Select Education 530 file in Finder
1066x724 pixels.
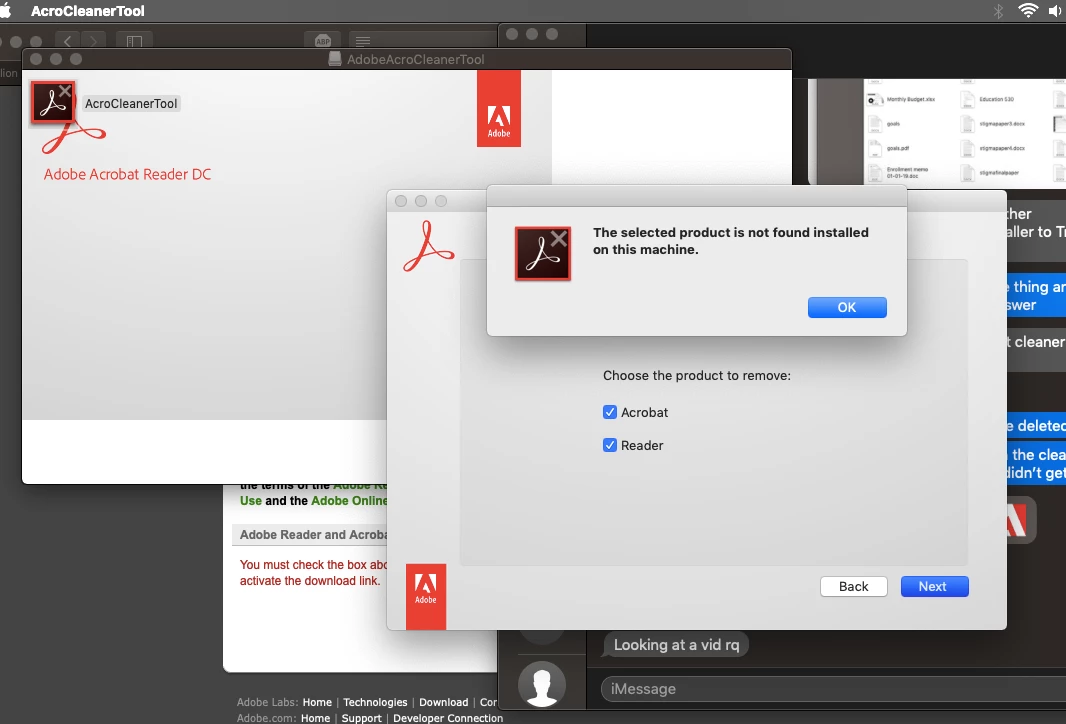(989, 99)
